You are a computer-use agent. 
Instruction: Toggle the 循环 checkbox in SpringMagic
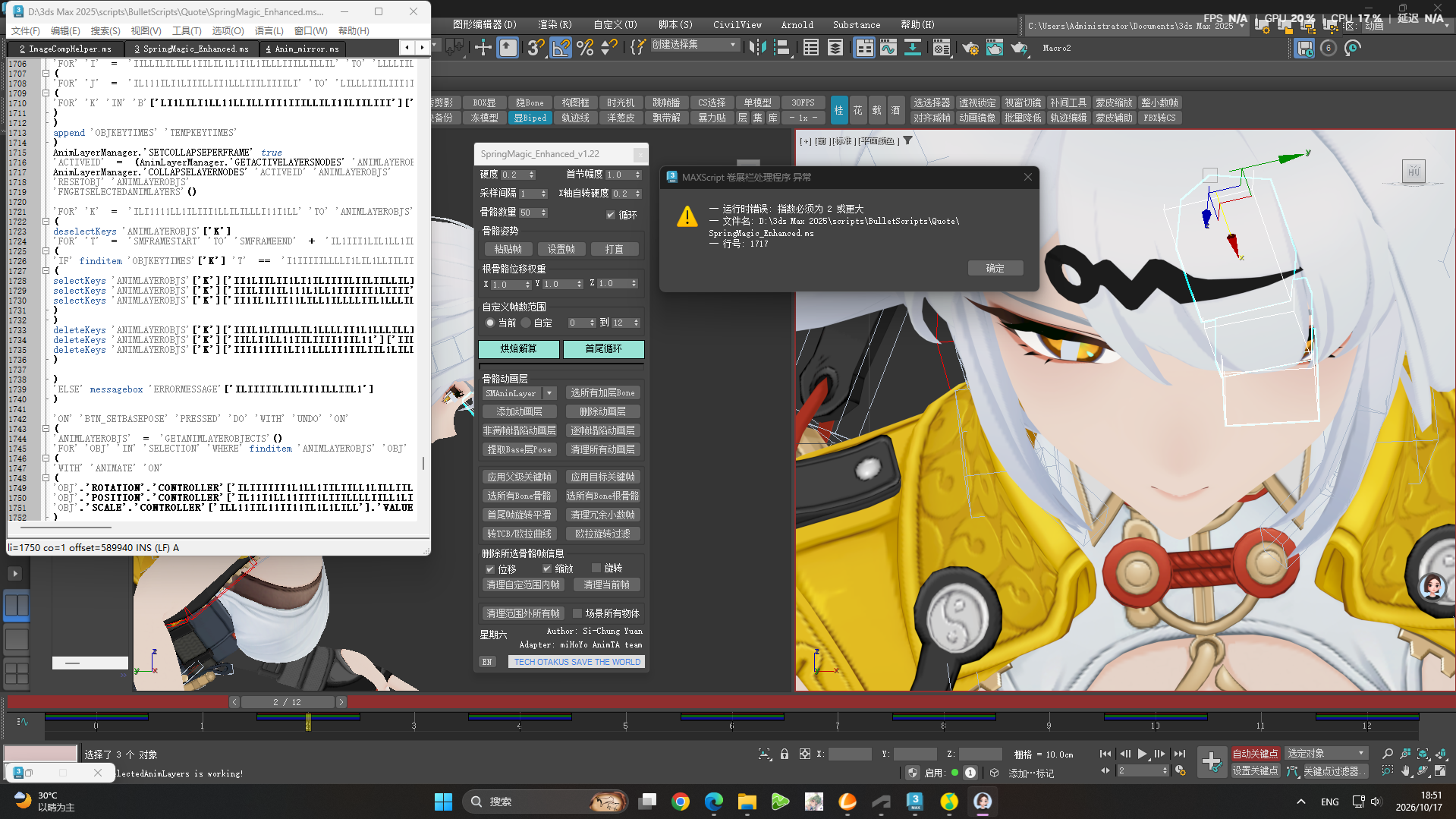click(x=611, y=215)
